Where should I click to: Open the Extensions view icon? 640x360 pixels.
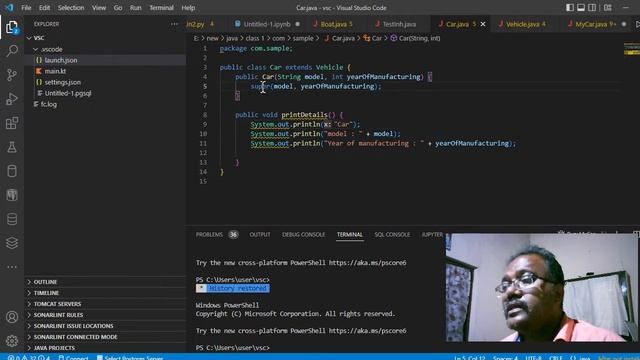point(12,123)
